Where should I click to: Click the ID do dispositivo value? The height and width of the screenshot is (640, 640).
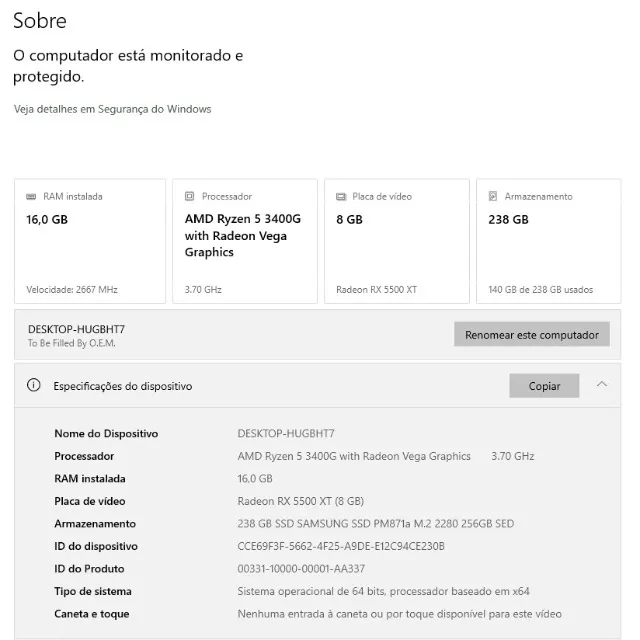341,546
